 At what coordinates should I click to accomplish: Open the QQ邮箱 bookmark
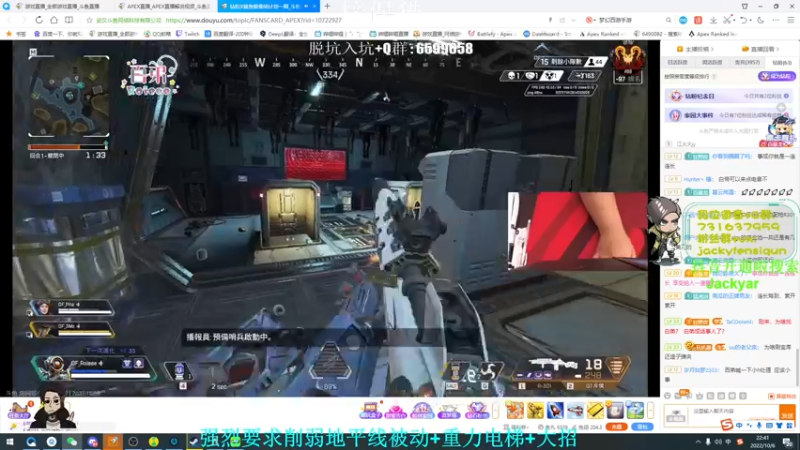tap(158, 34)
